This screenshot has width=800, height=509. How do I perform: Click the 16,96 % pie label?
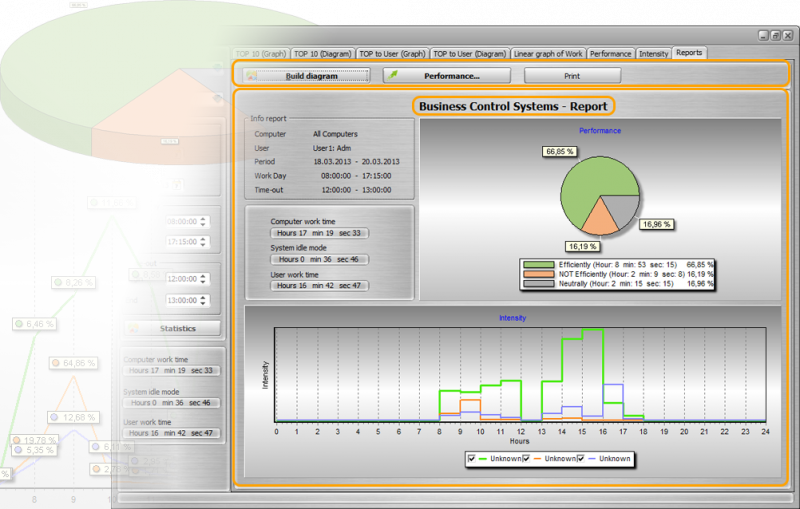pos(657,224)
